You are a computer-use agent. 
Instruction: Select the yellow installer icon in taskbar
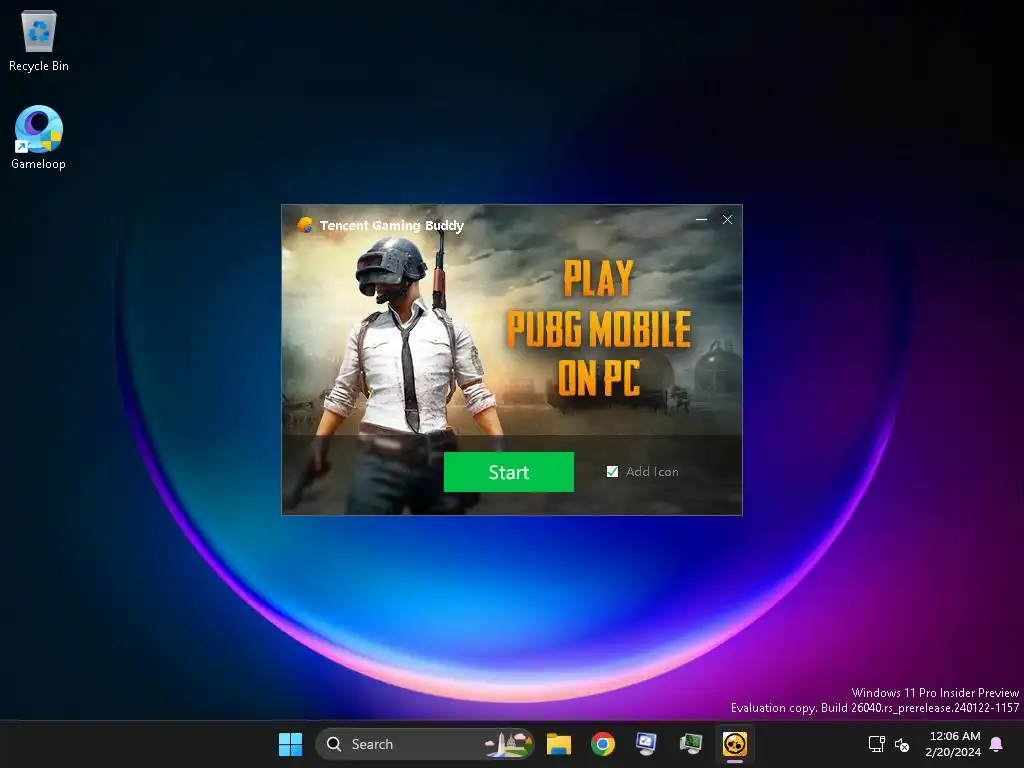[735, 744]
